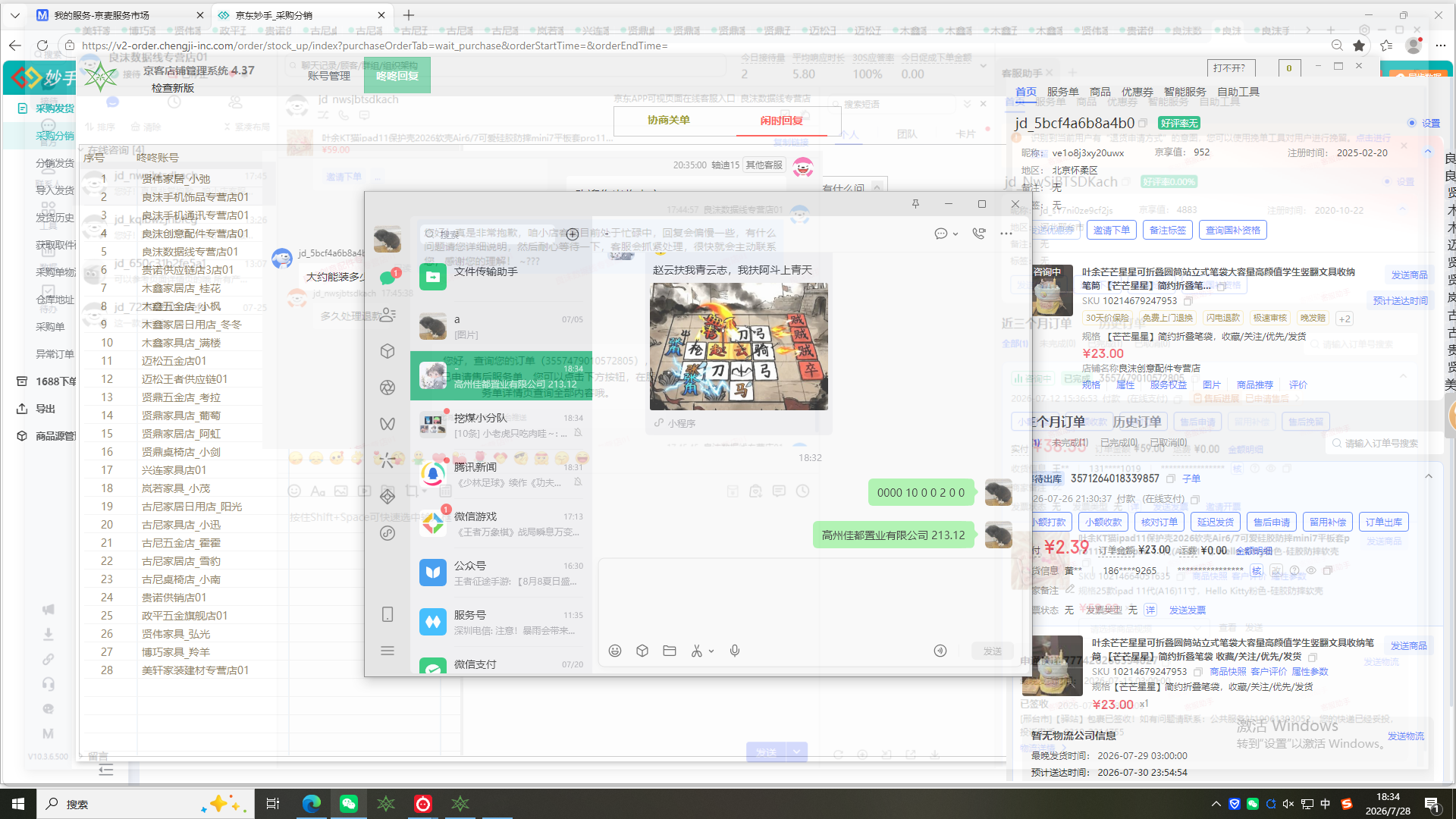Click the 查询国补资格 button
The height and width of the screenshot is (819, 1456).
(x=1233, y=230)
